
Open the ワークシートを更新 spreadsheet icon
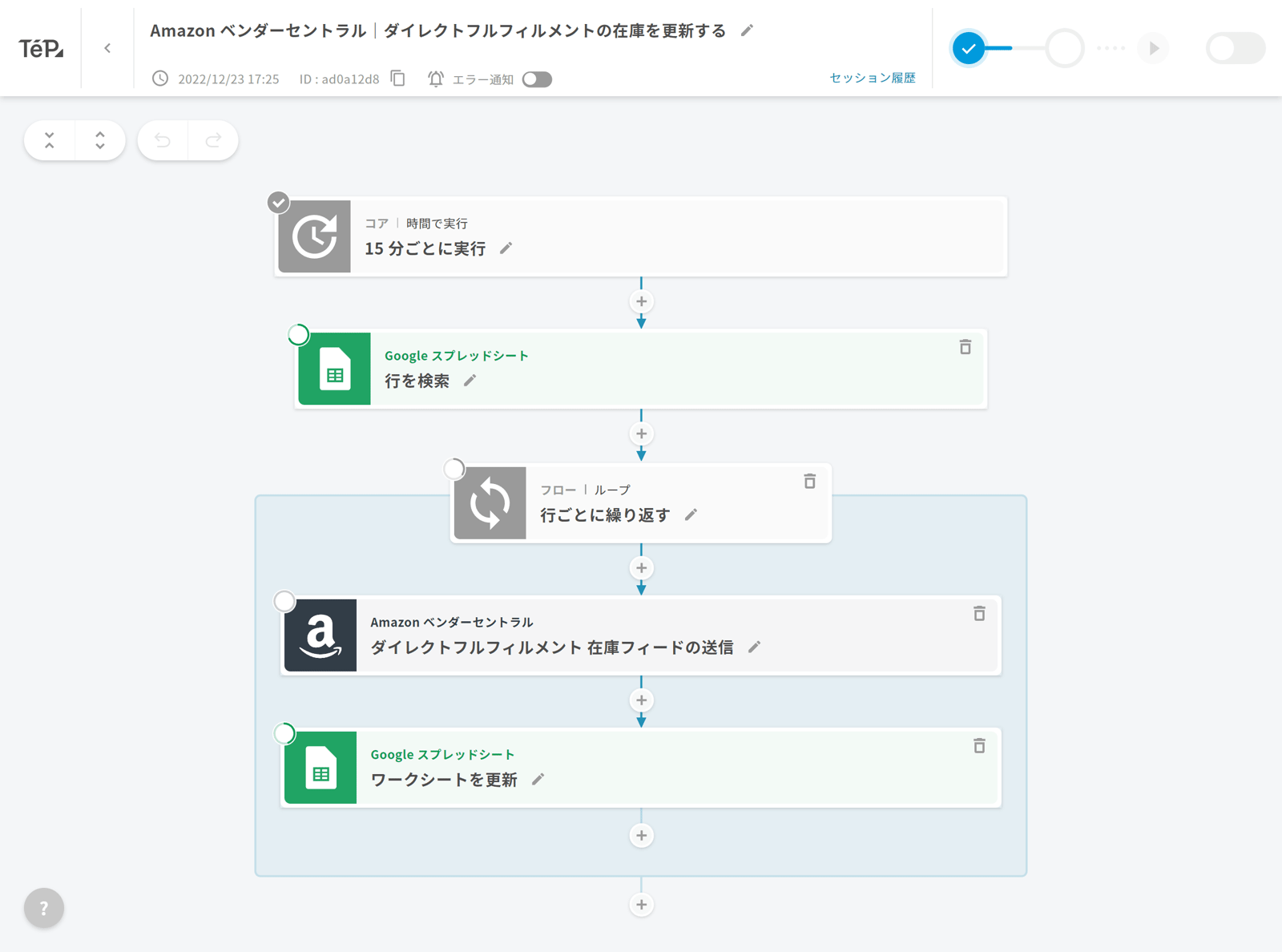coord(320,768)
